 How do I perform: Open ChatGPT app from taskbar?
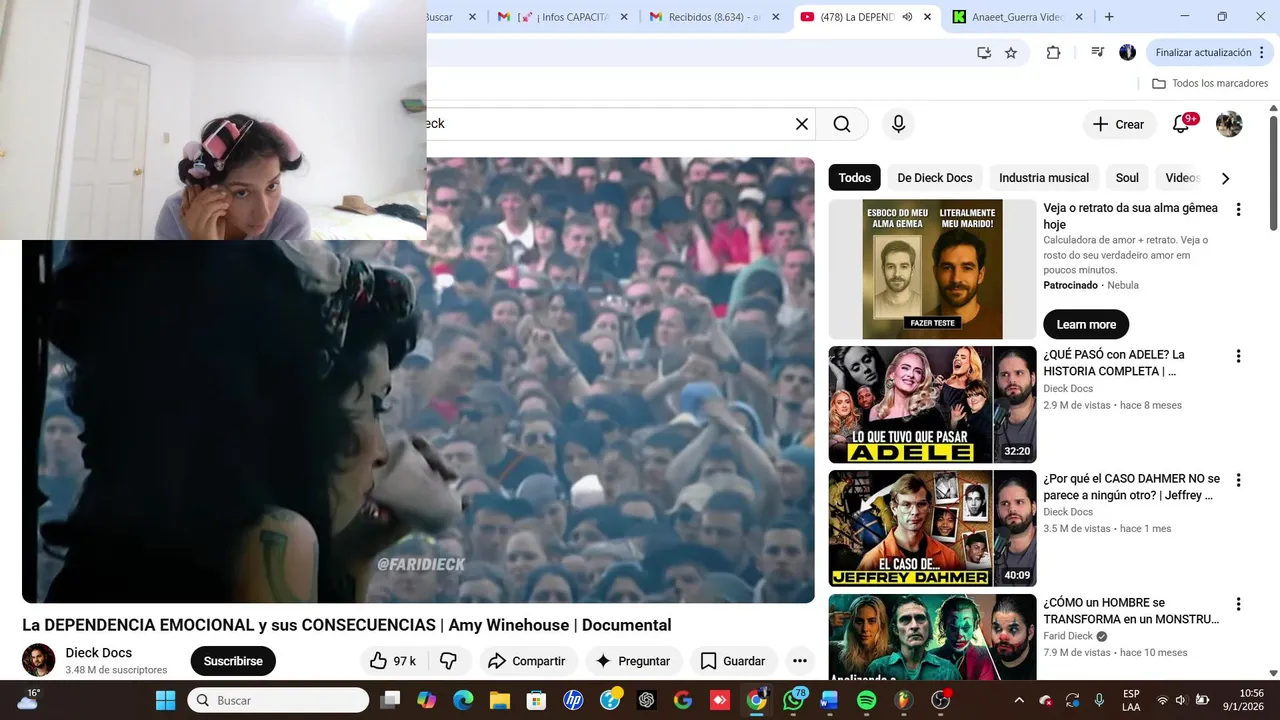pyautogui.click(x=646, y=700)
